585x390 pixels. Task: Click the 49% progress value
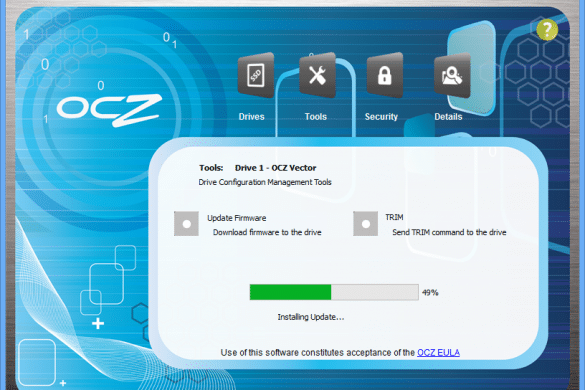point(430,293)
